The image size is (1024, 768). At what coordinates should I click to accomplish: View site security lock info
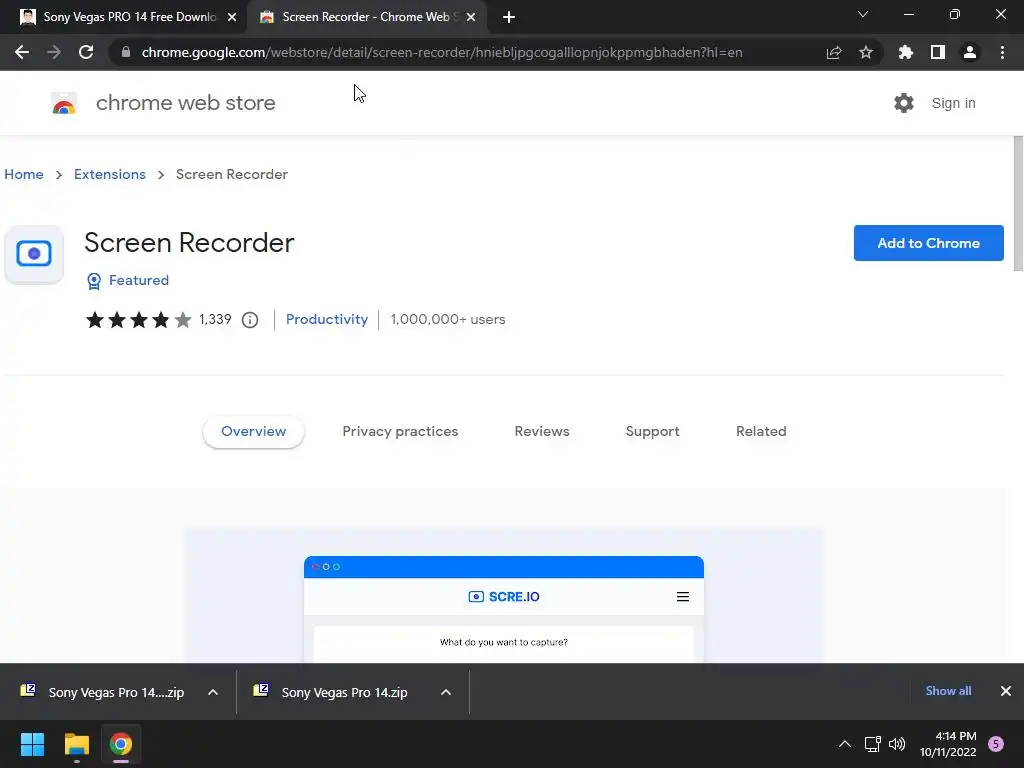[126, 52]
